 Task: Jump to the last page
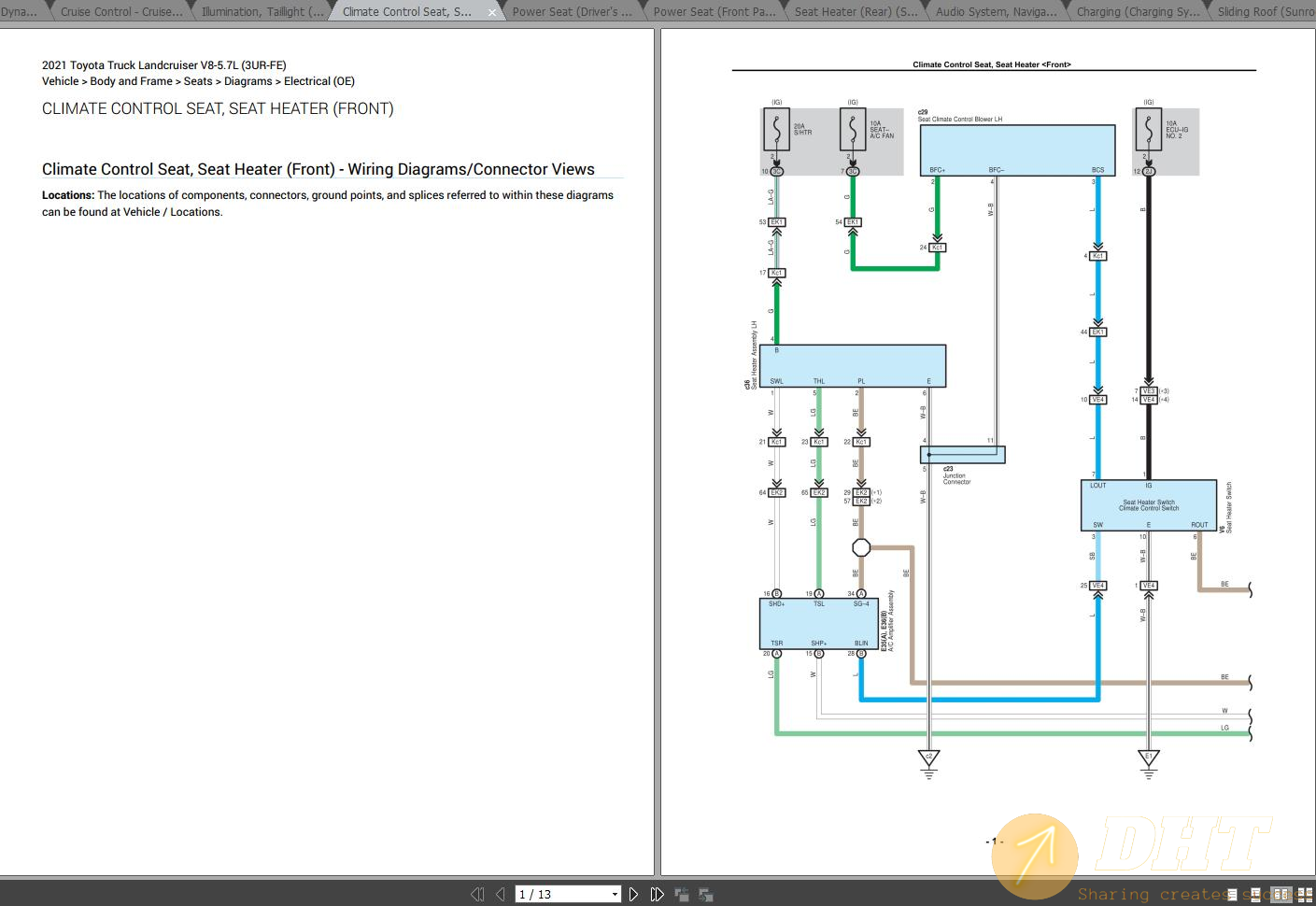pos(657,894)
